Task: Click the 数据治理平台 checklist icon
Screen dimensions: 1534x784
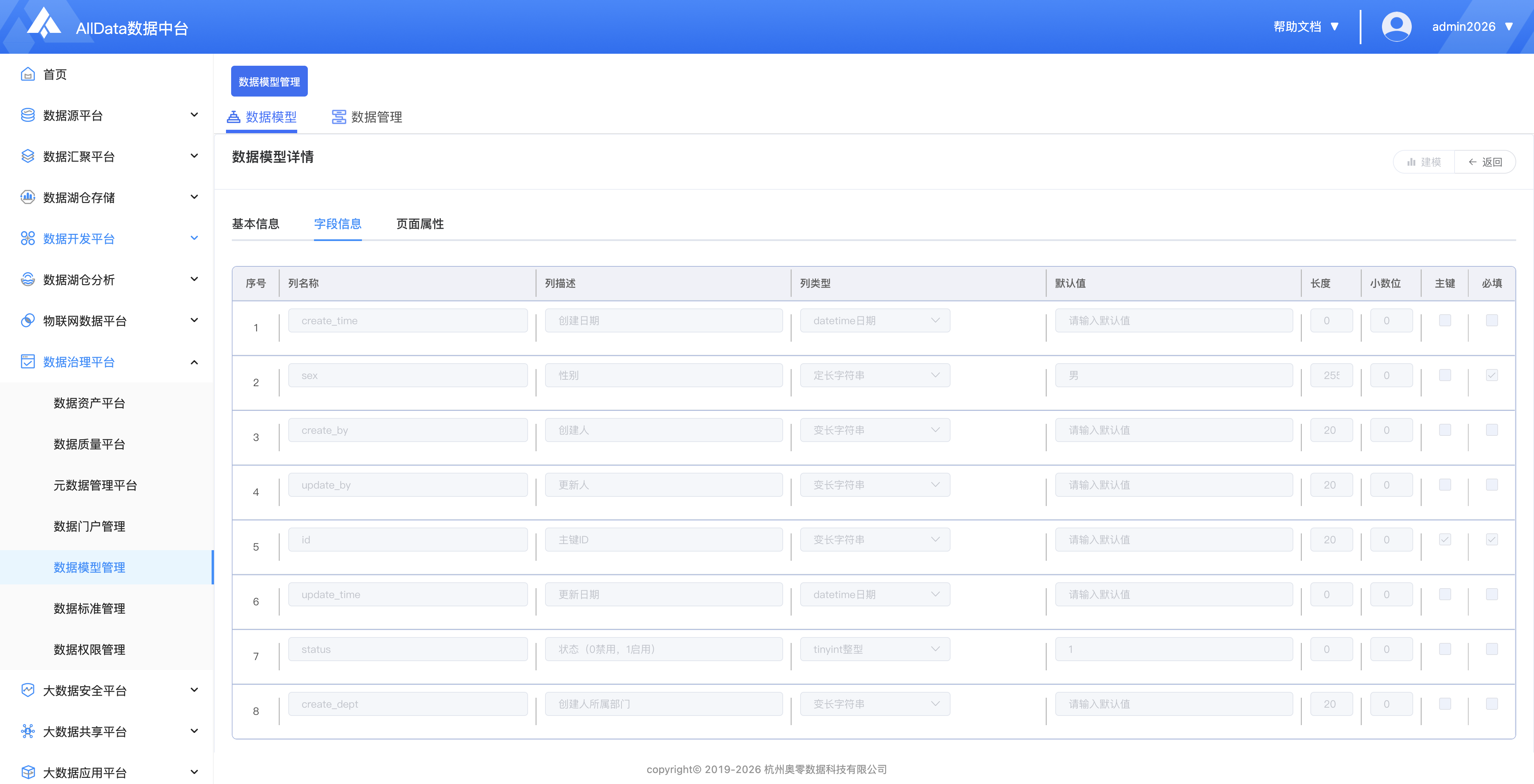Action: [x=27, y=361]
